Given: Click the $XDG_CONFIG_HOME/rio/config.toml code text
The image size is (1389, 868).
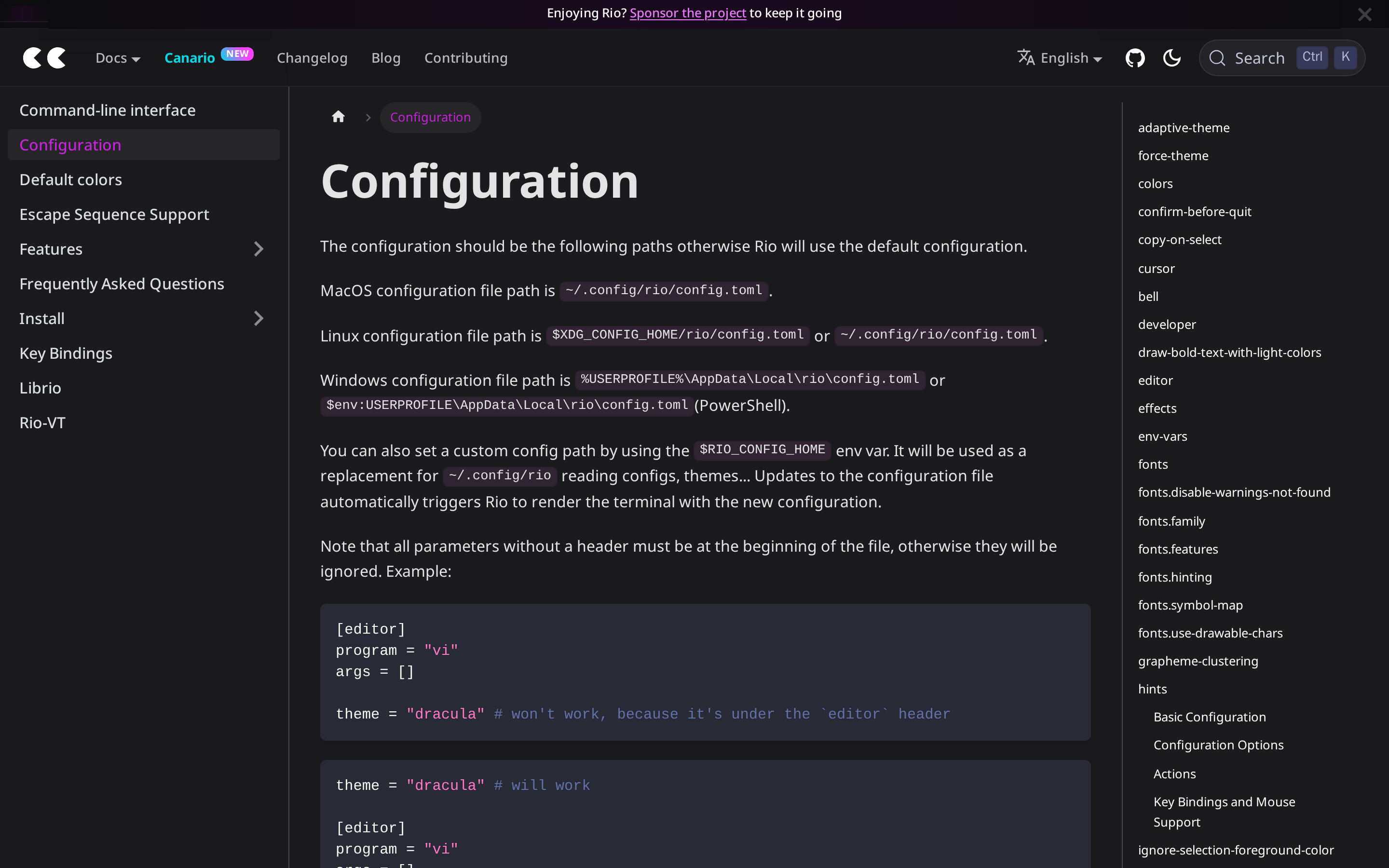Looking at the screenshot, I should [x=677, y=335].
